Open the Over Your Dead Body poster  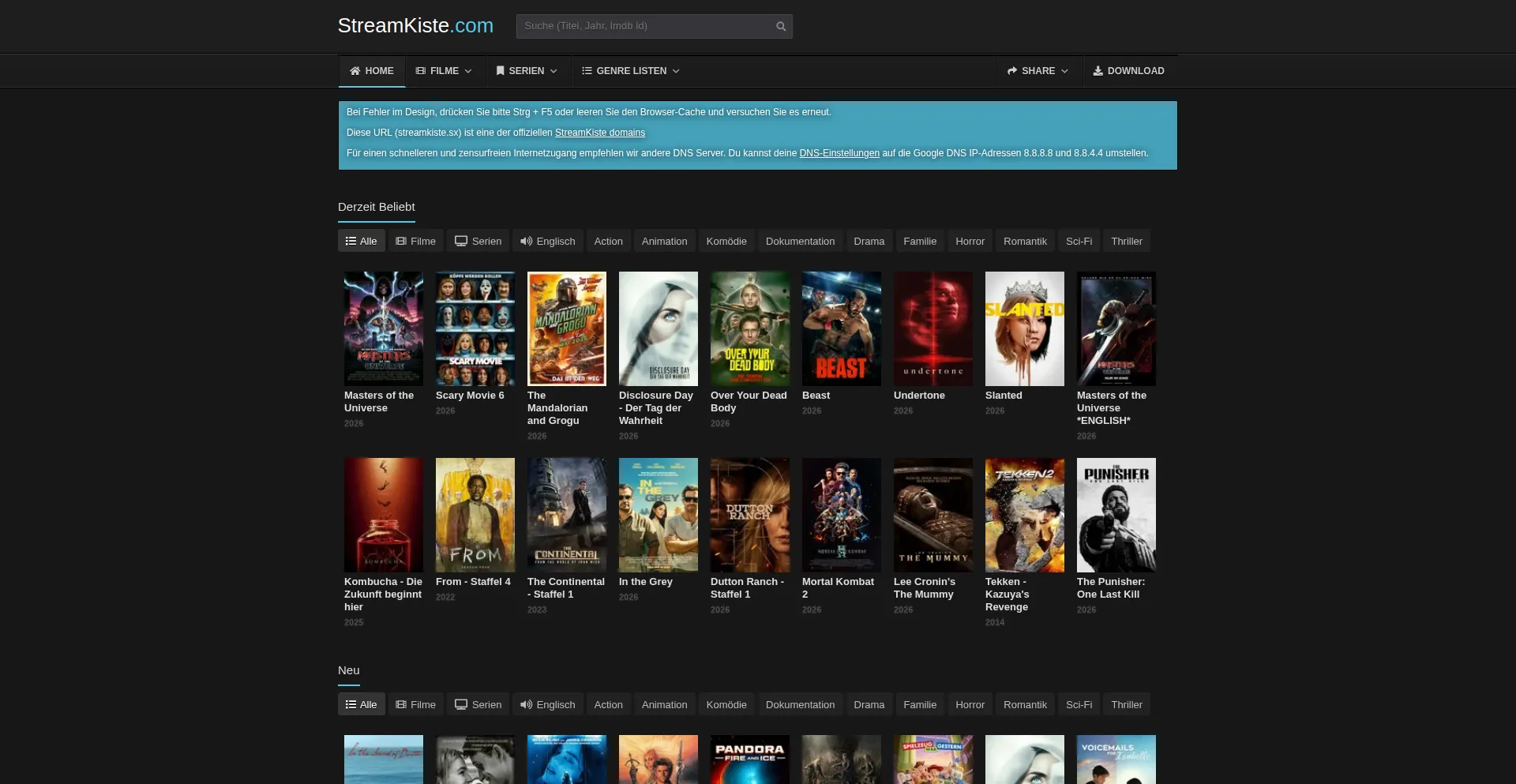(750, 329)
